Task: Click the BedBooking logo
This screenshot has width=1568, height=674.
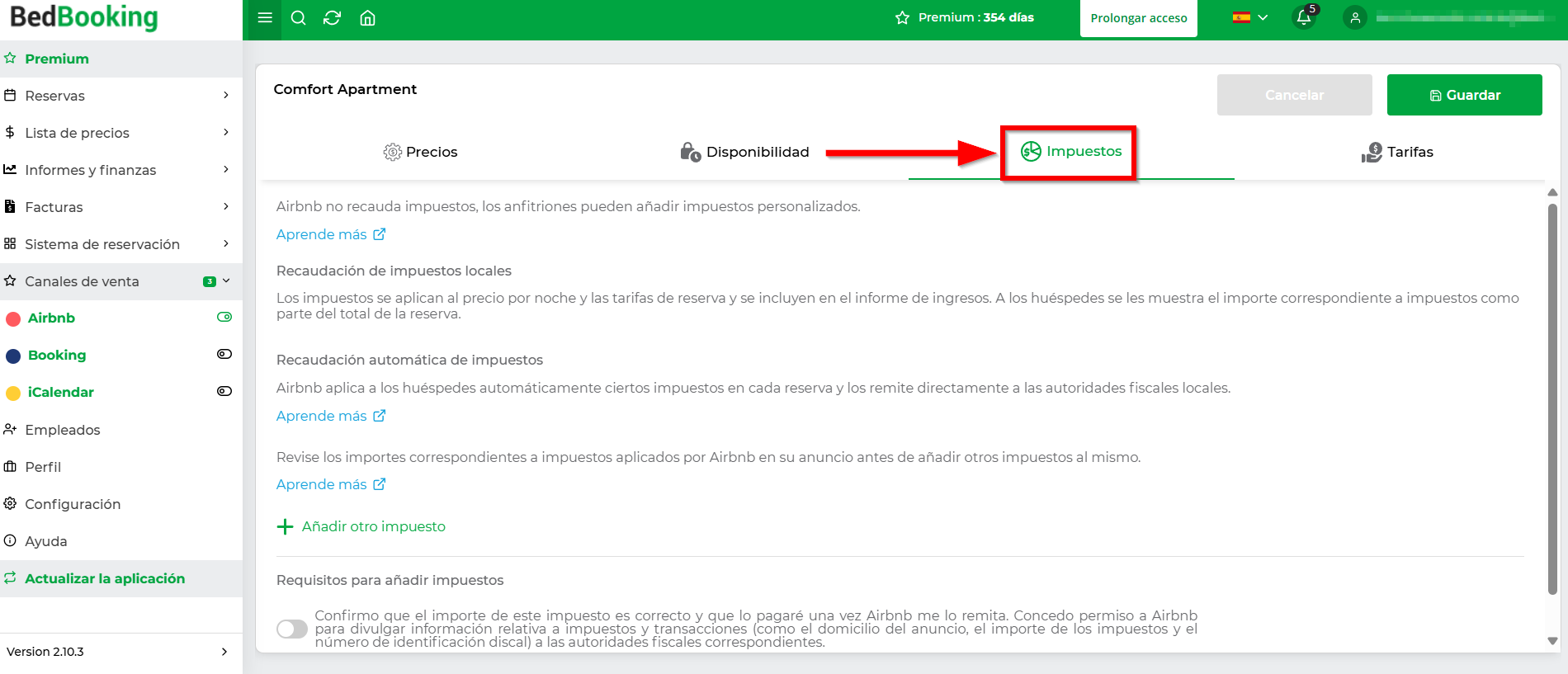Action: pos(83,17)
